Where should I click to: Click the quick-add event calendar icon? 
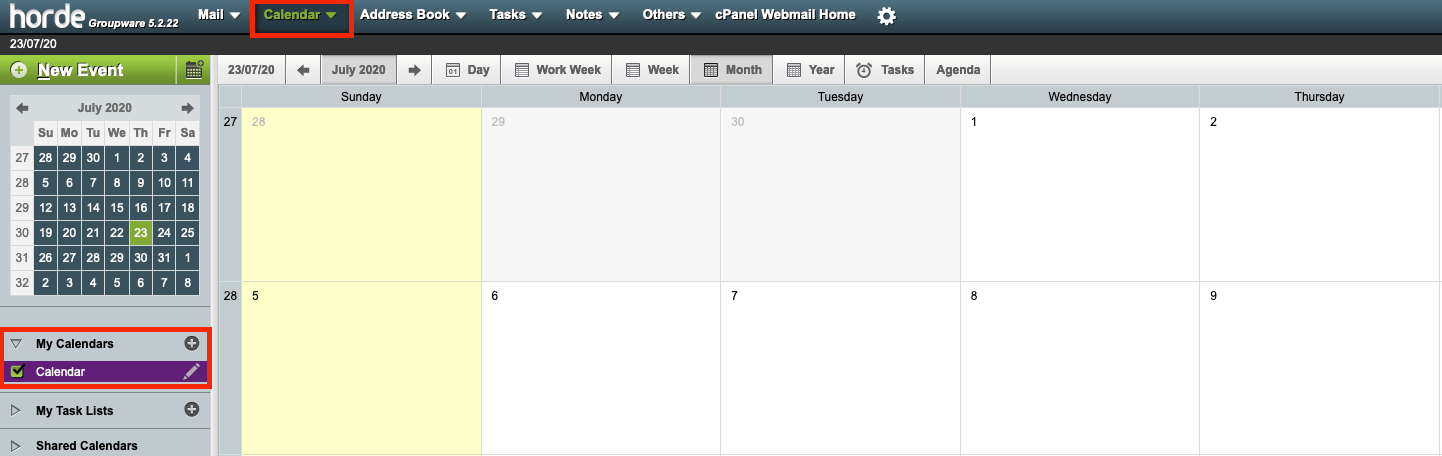[194, 70]
